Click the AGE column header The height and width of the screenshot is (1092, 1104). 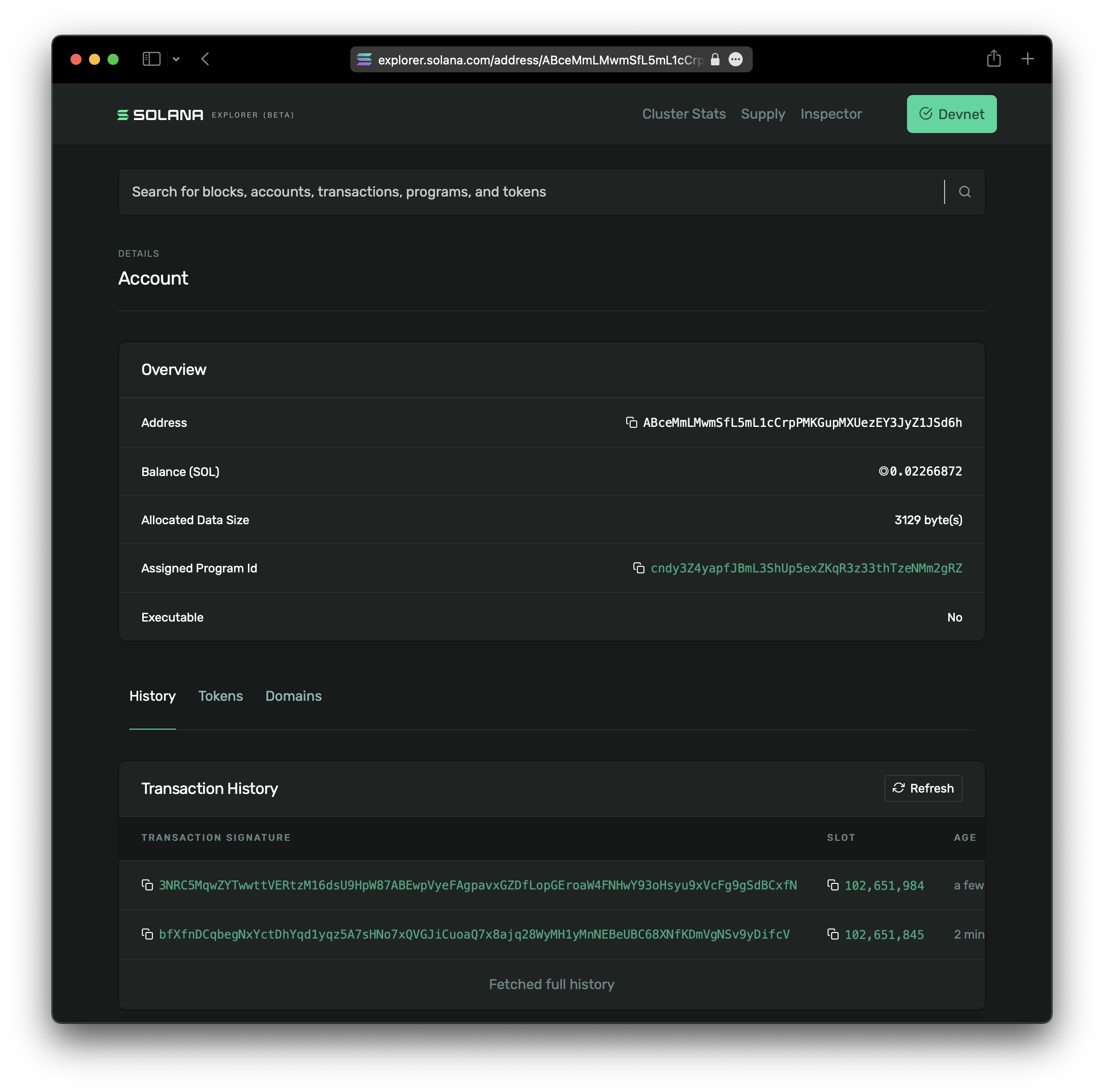[964, 838]
